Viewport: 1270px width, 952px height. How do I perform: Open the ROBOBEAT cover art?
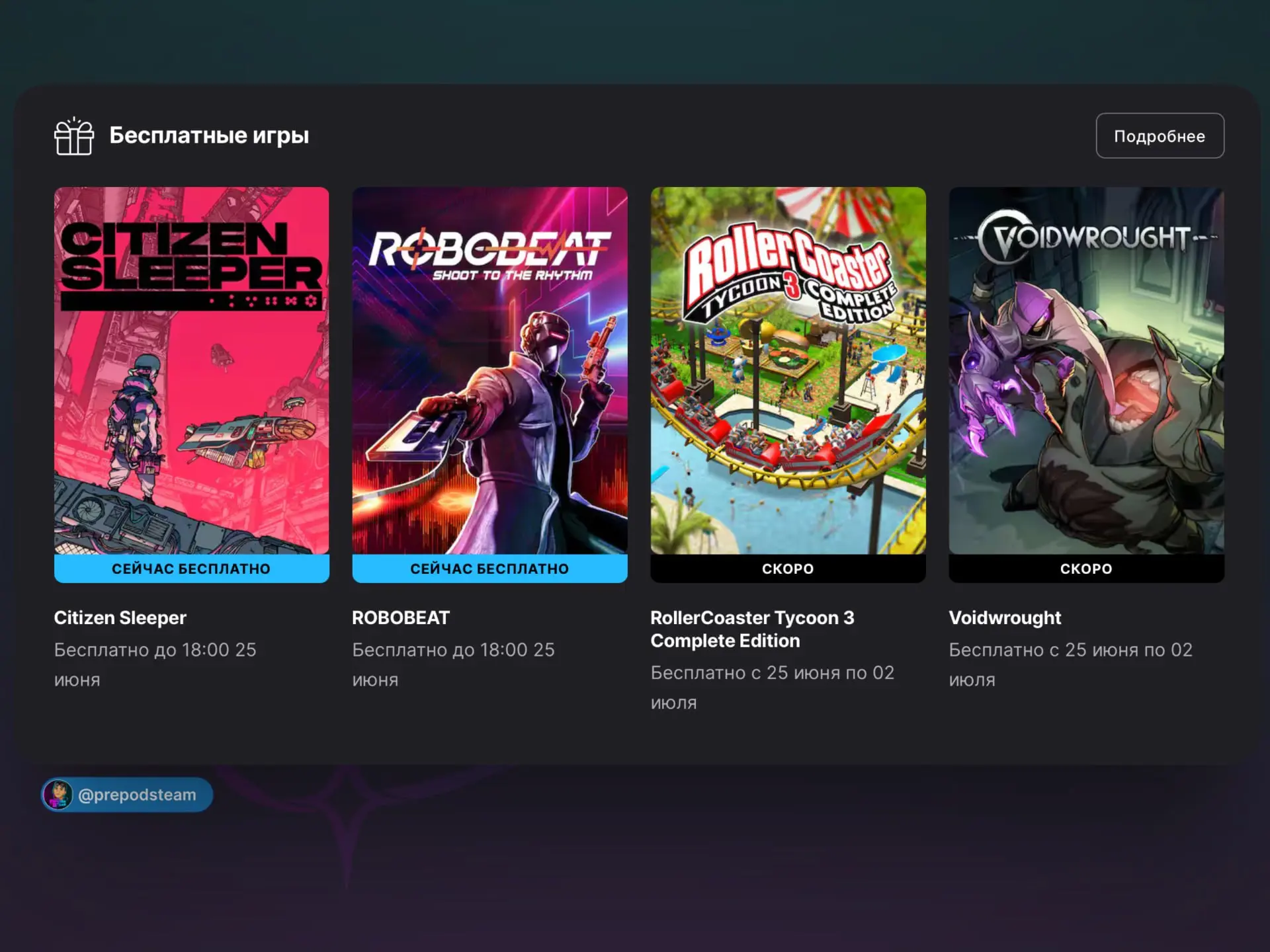[x=489, y=370]
